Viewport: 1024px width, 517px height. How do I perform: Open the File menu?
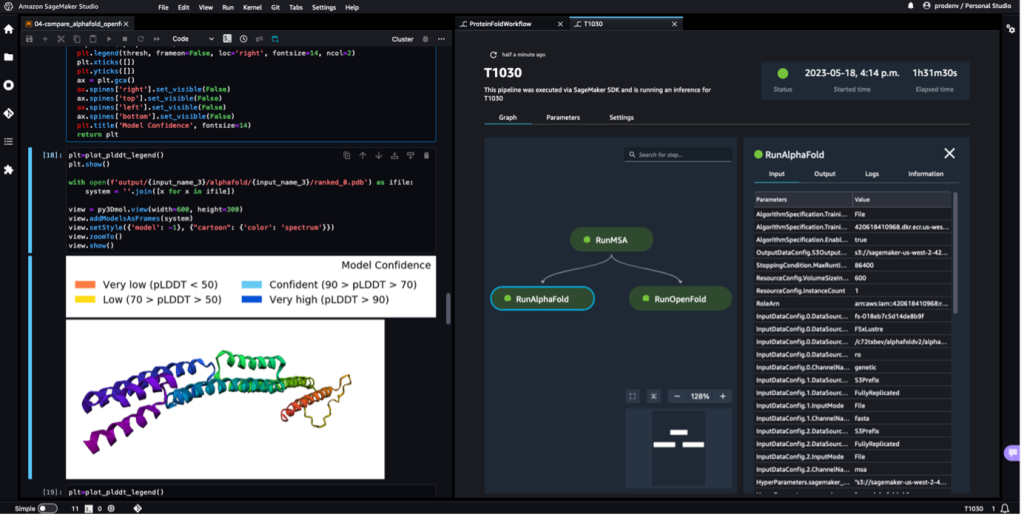163,7
